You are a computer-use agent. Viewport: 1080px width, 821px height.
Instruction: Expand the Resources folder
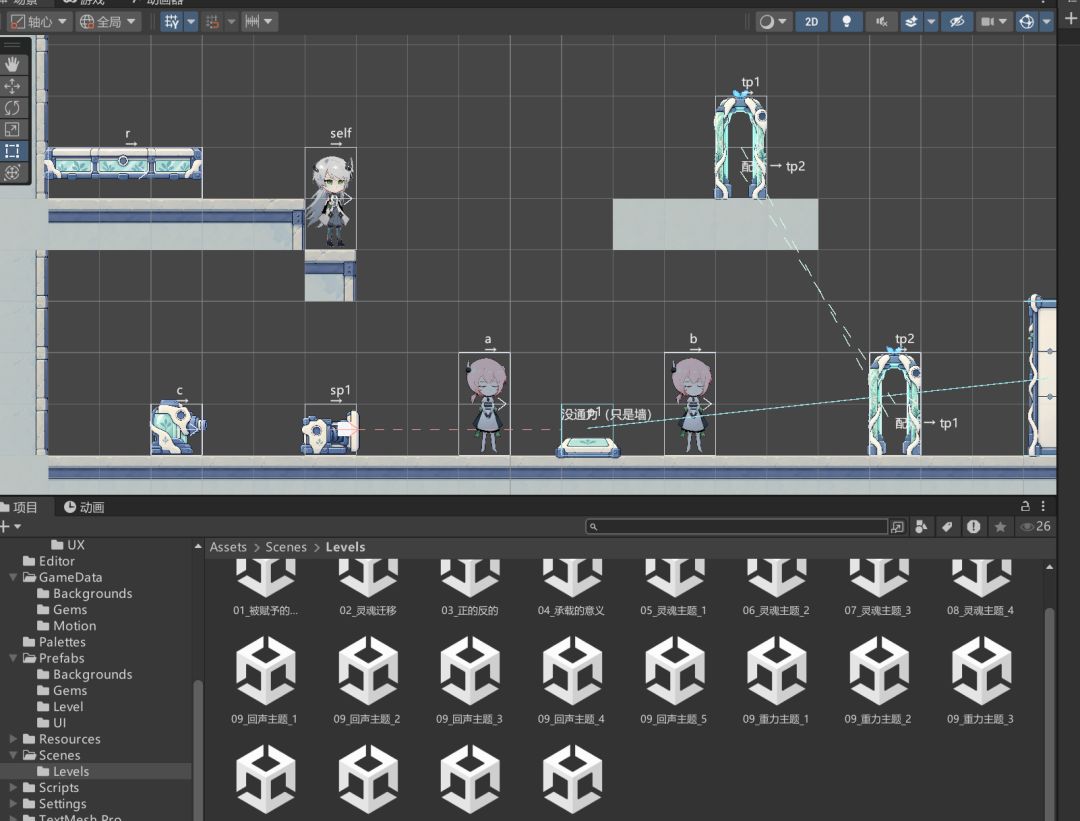point(13,739)
